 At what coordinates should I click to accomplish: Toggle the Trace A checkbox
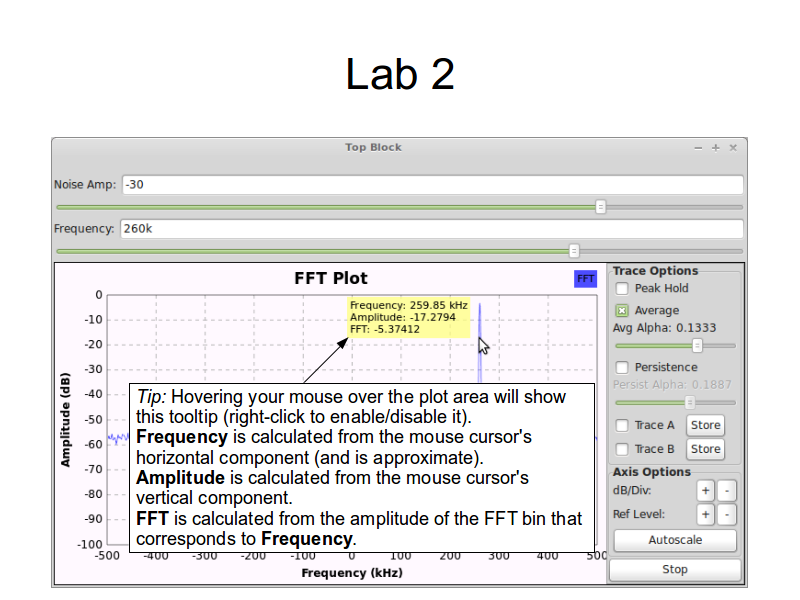click(622, 425)
